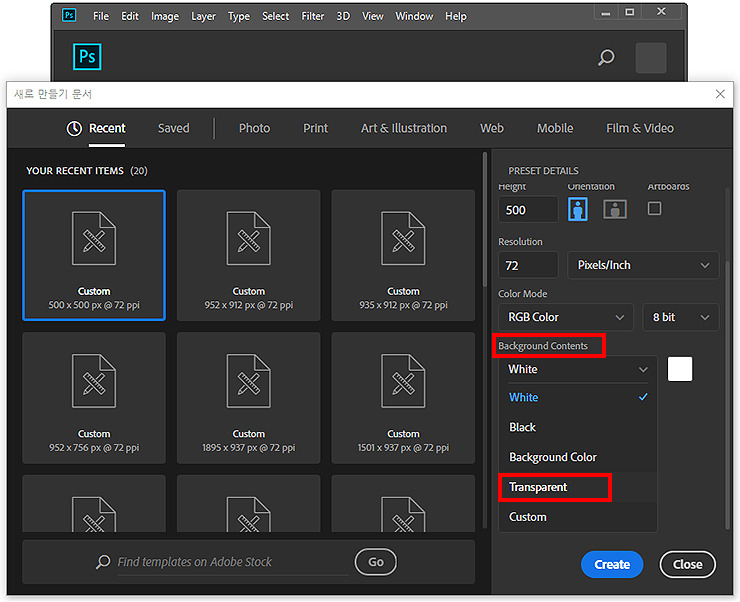Screen dimensions: 740x602
Task: Click the Close button
Action: tap(688, 564)
